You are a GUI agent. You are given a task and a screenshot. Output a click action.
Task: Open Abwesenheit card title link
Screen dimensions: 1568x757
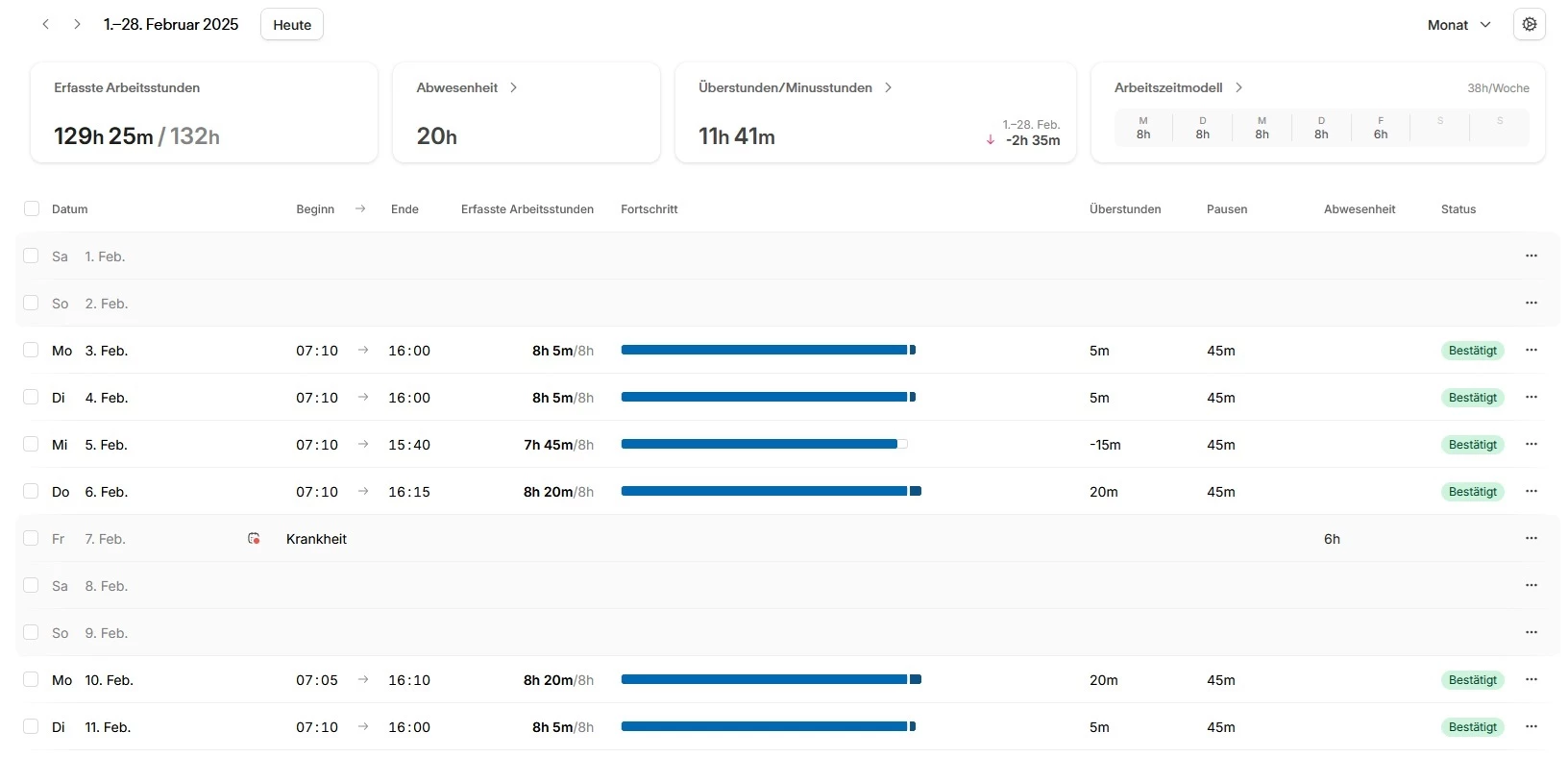click(x=457, y=87)
